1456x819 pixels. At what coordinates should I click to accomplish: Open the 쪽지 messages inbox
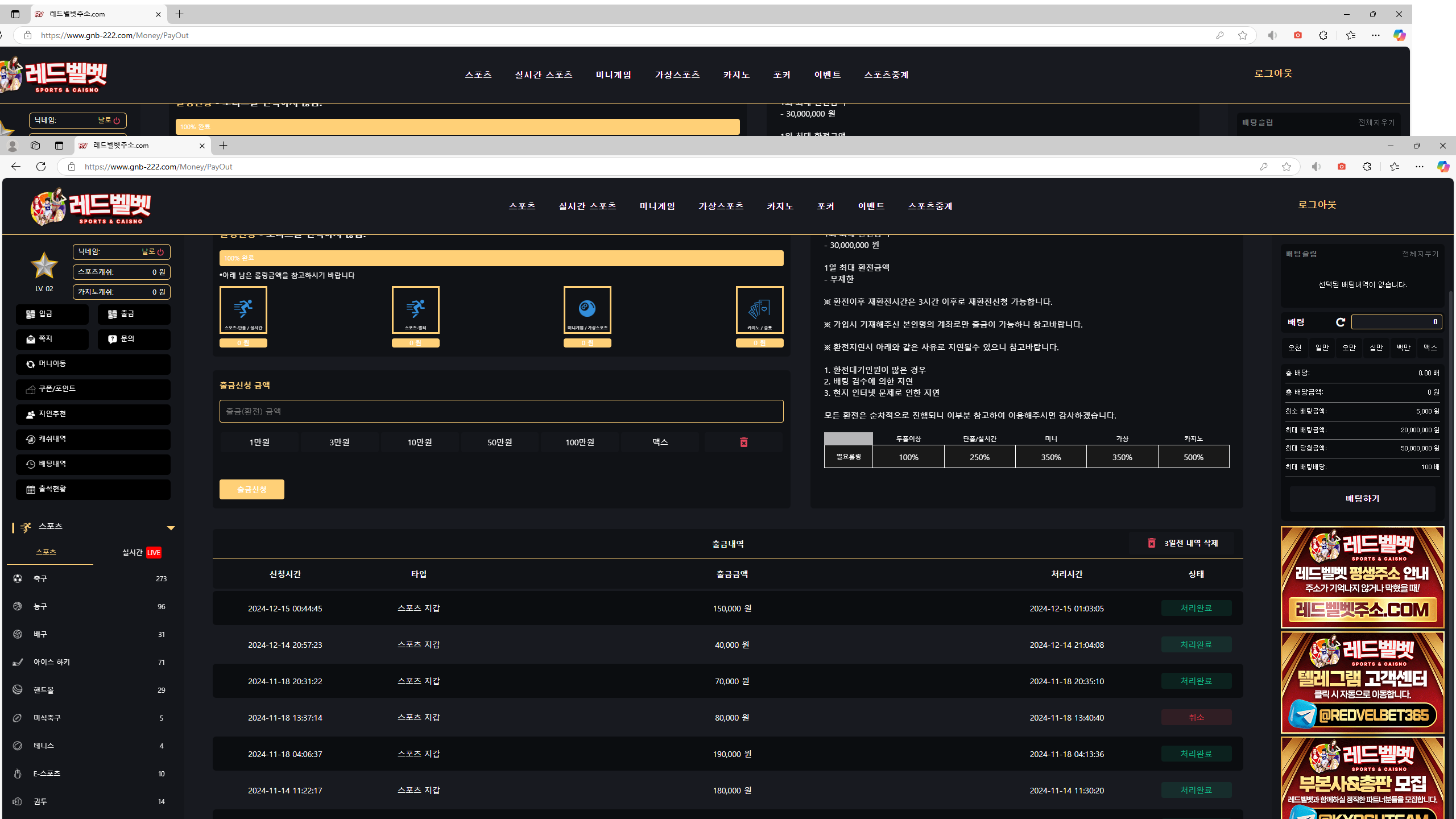coord(52,339)
